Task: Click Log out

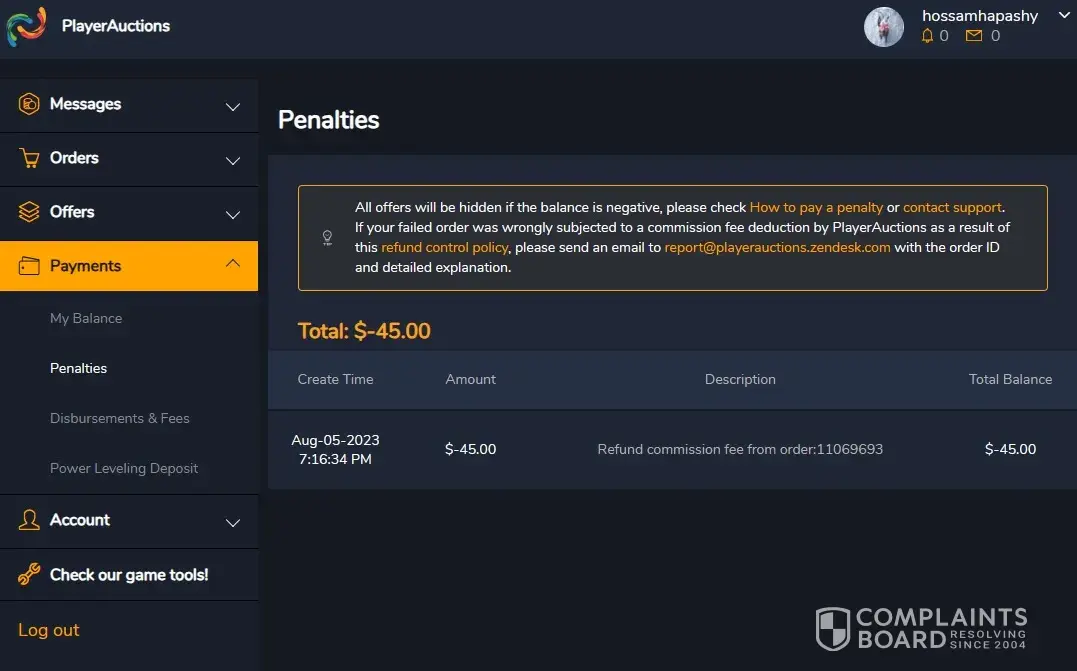Action: click(49, 630)
